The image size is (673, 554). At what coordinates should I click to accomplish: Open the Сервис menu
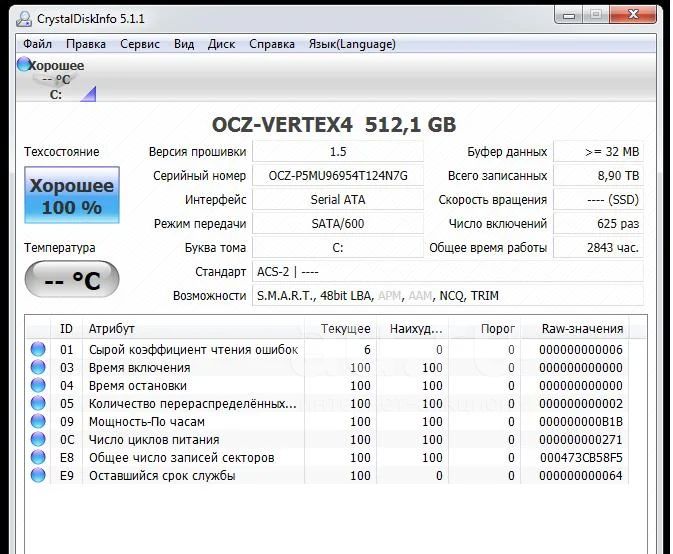[x=139, y=44]
